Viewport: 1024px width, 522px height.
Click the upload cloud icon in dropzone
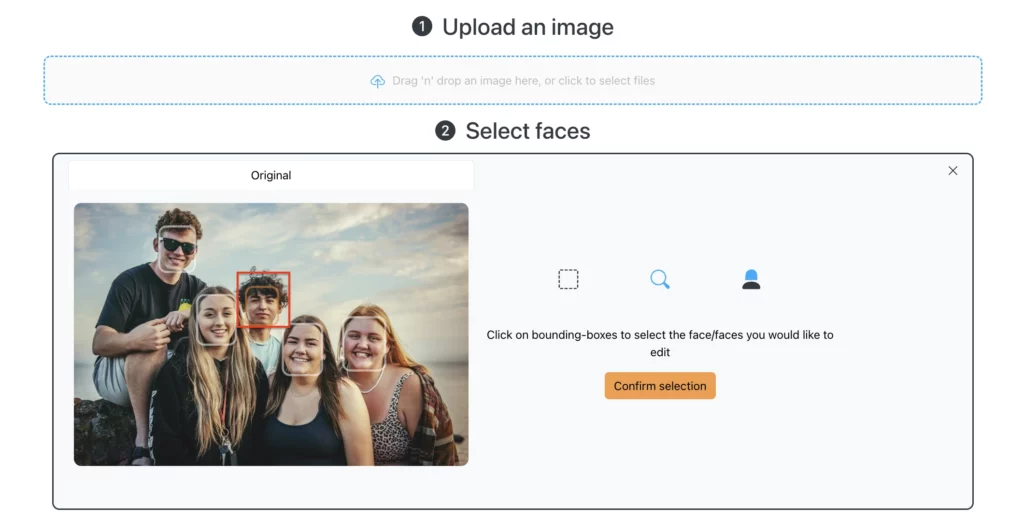[377, 81]
